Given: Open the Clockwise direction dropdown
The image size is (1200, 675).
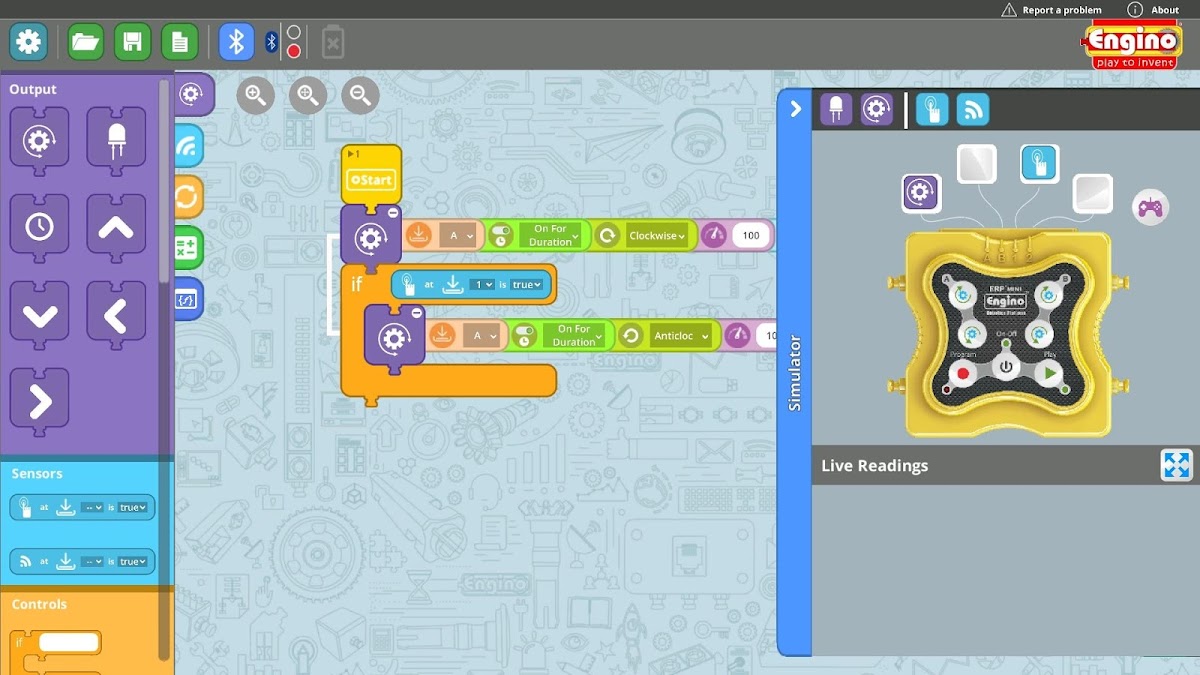Looking at the screenshot, I should [x=657, y=236].
